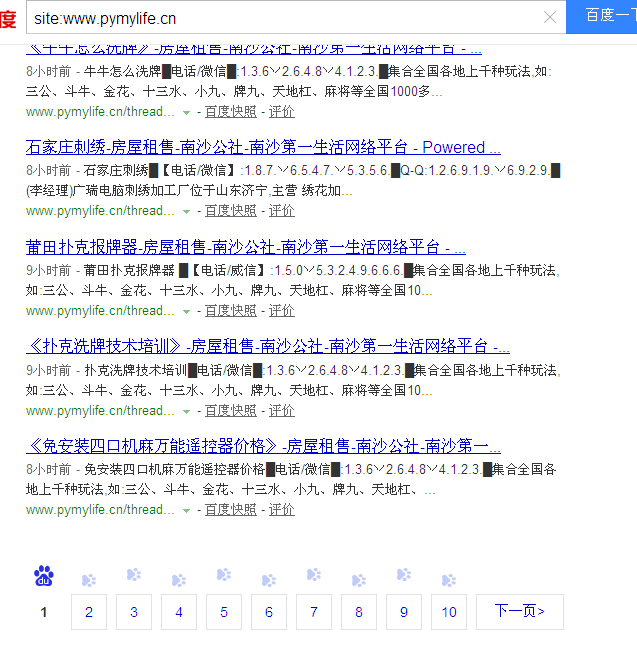Click 评价 for the 莆田扑克报牌器 result
The height and width of the screenshot is (655, 637).
tap(282, 310)
